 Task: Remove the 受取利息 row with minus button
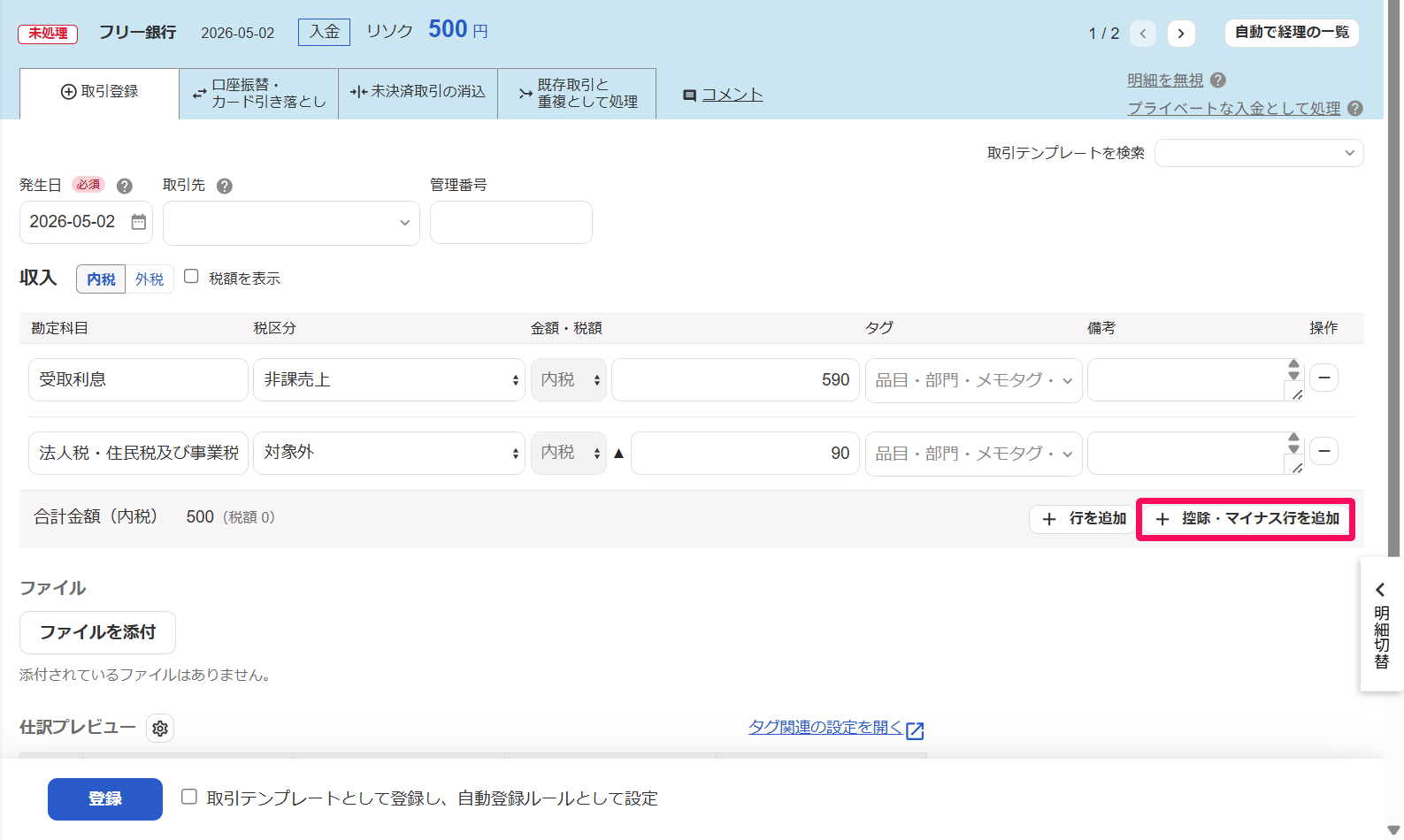pyautogui.click(x=1323, y=378)
